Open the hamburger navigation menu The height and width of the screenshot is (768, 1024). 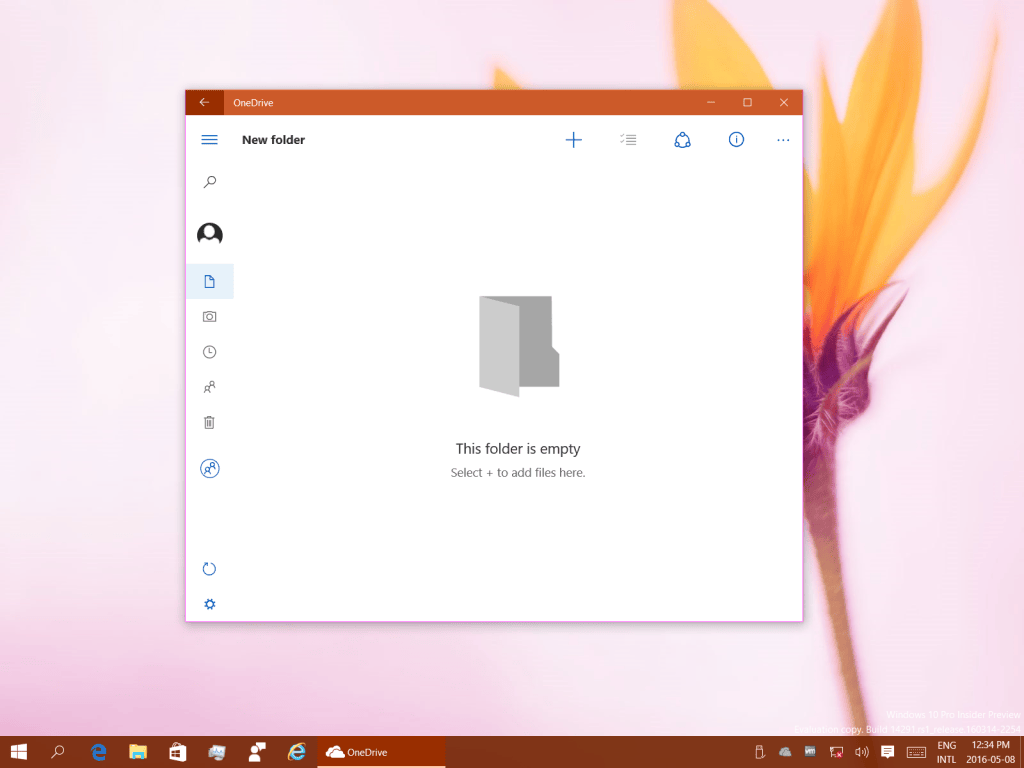pos(209,140)
